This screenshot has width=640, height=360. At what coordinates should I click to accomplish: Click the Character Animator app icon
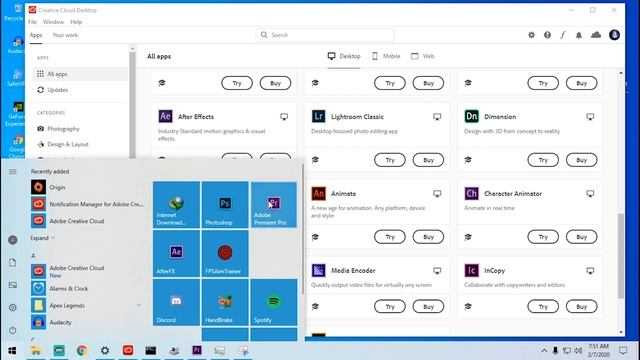pos(471,193)
